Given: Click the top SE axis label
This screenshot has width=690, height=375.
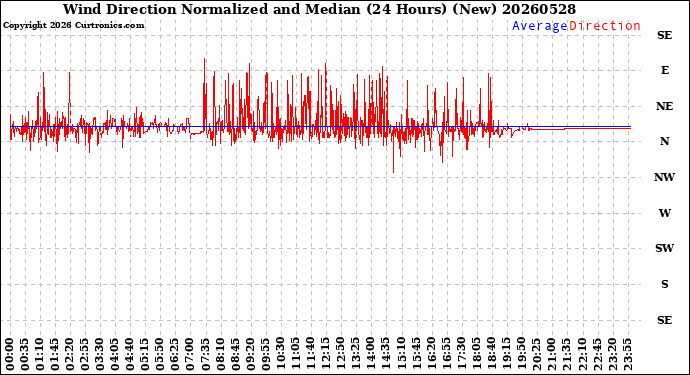Looking at the screenshot, I should [x=664, y=35].
